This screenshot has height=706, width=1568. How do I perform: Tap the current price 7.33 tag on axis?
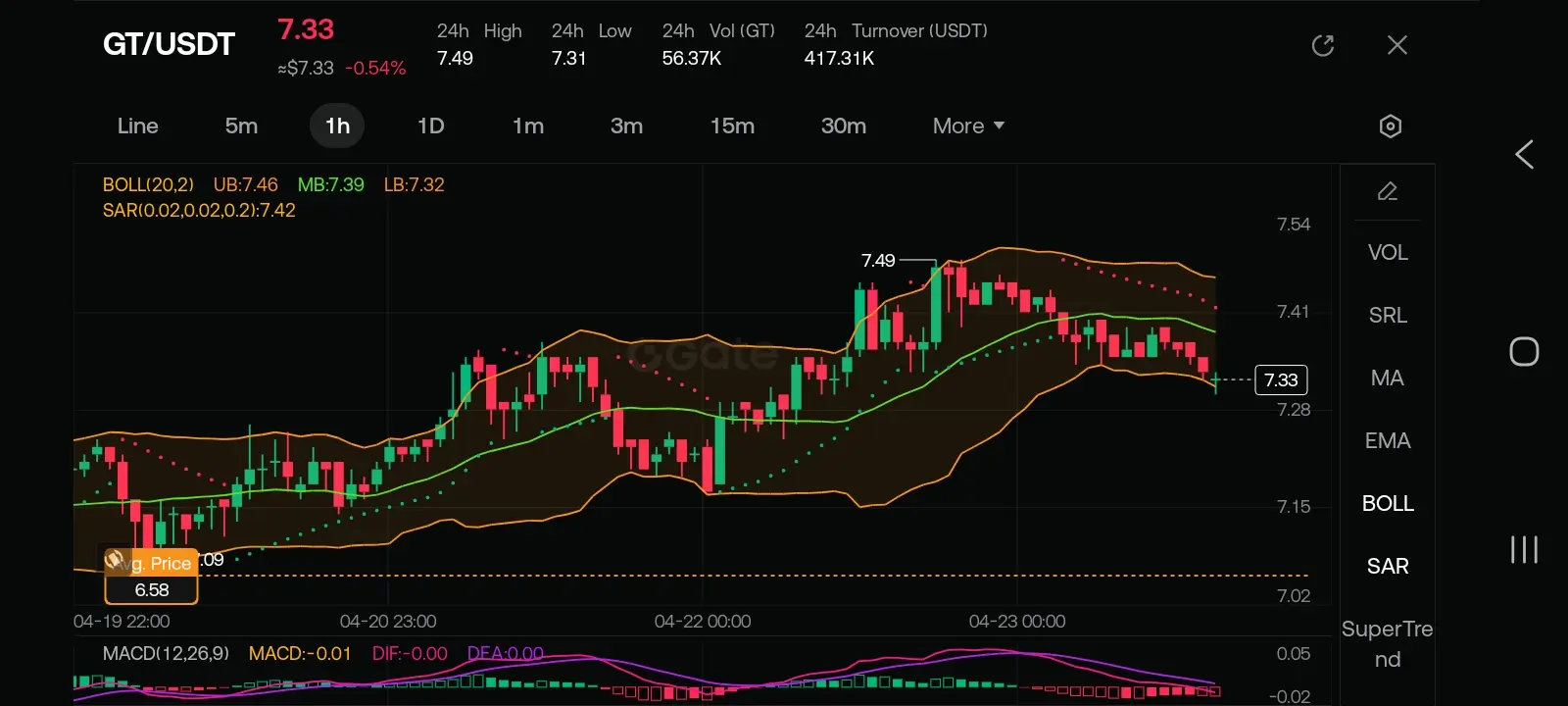(1281, 379)
